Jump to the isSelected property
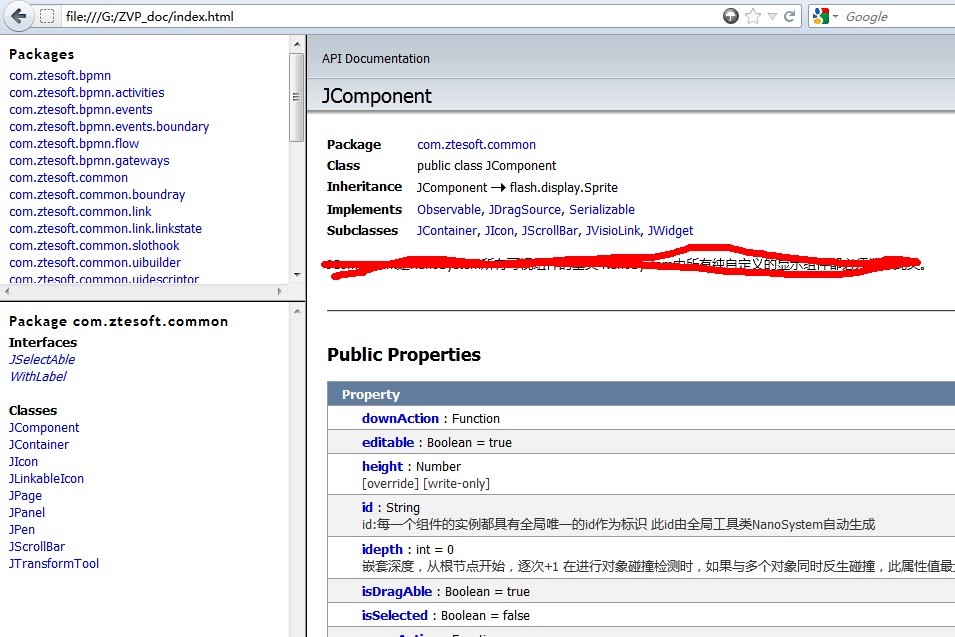This screenshot has height=637, width=955. point(395,616)
